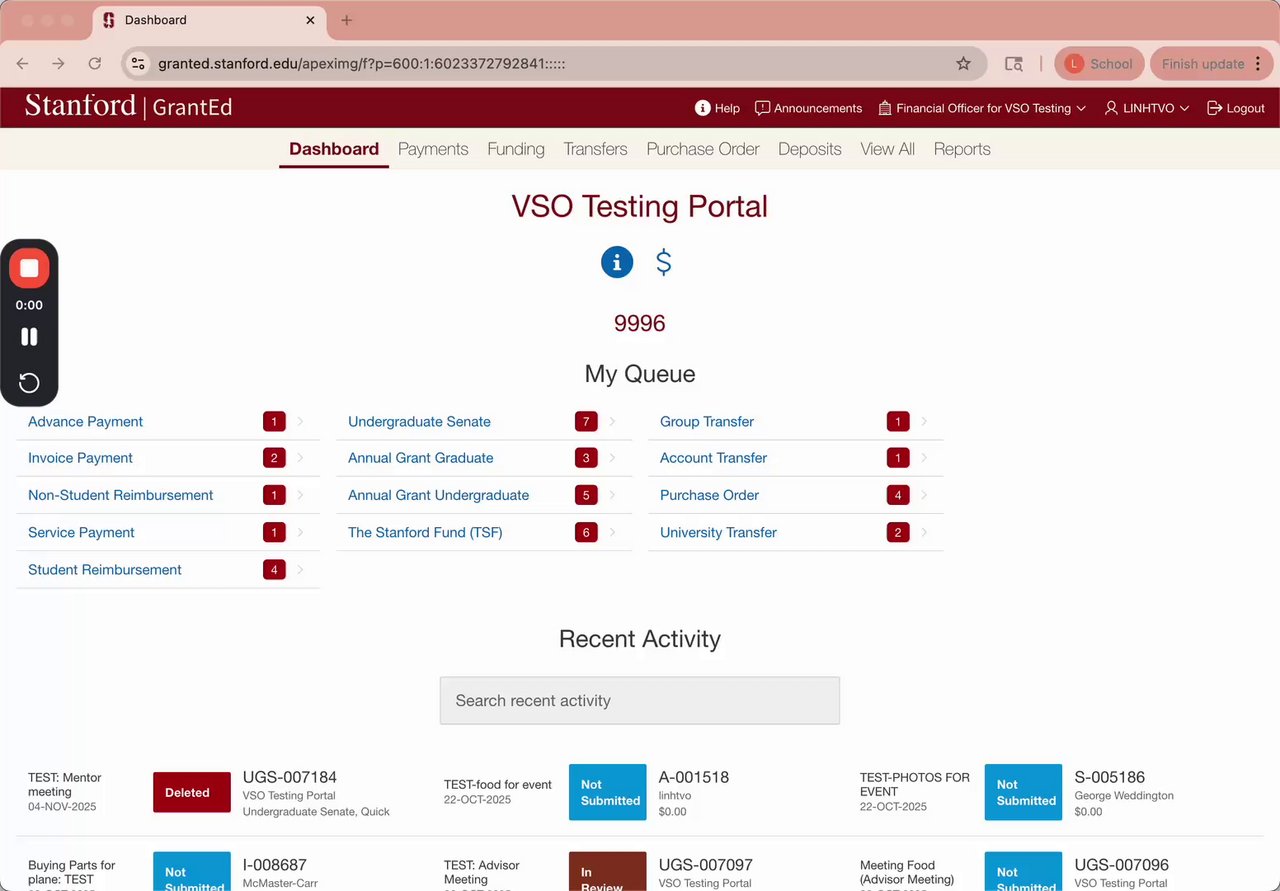The height and width of the screenshot is (891, 1280).
Task: Click the 6 badge for The Stanford Fund
Action: (x=586, y=532)
